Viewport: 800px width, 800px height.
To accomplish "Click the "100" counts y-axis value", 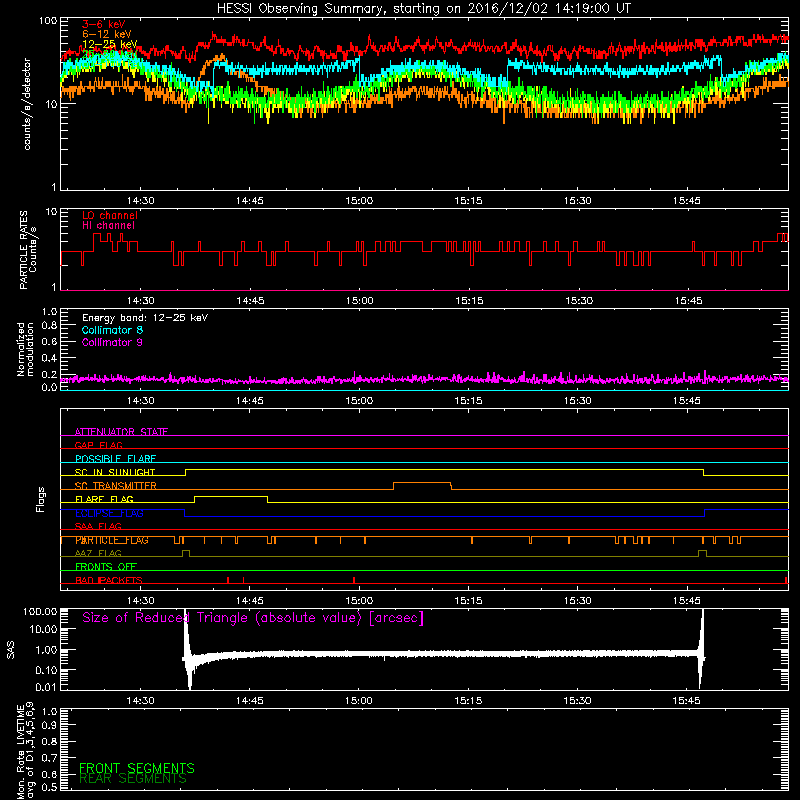I will coord(48,21).
